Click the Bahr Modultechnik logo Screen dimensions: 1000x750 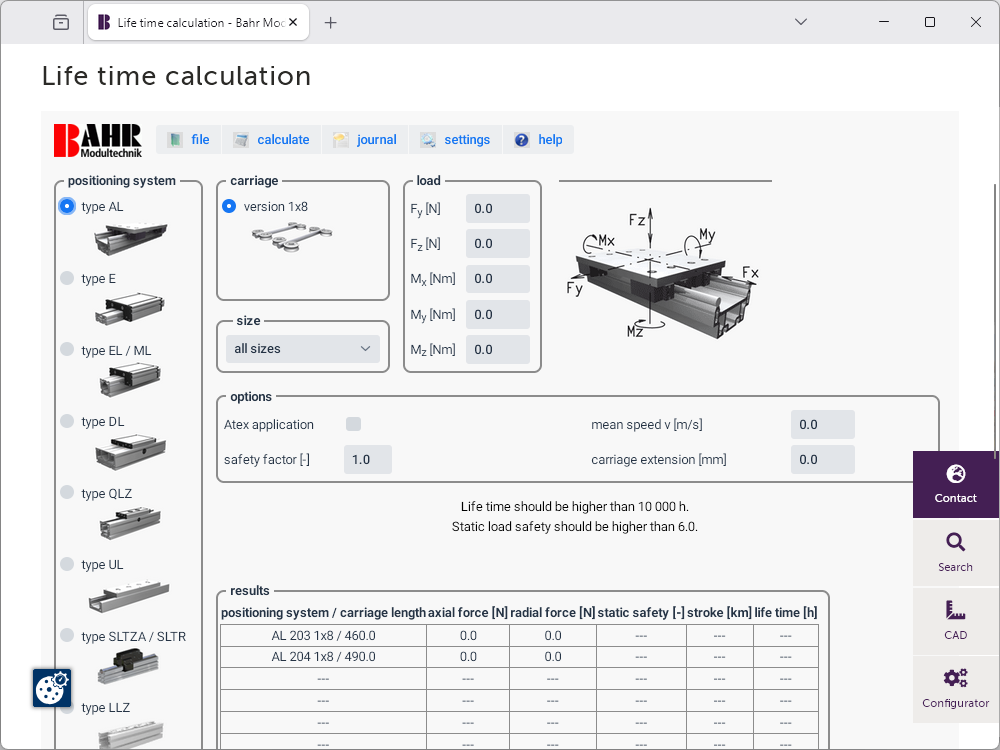(98, 140)
